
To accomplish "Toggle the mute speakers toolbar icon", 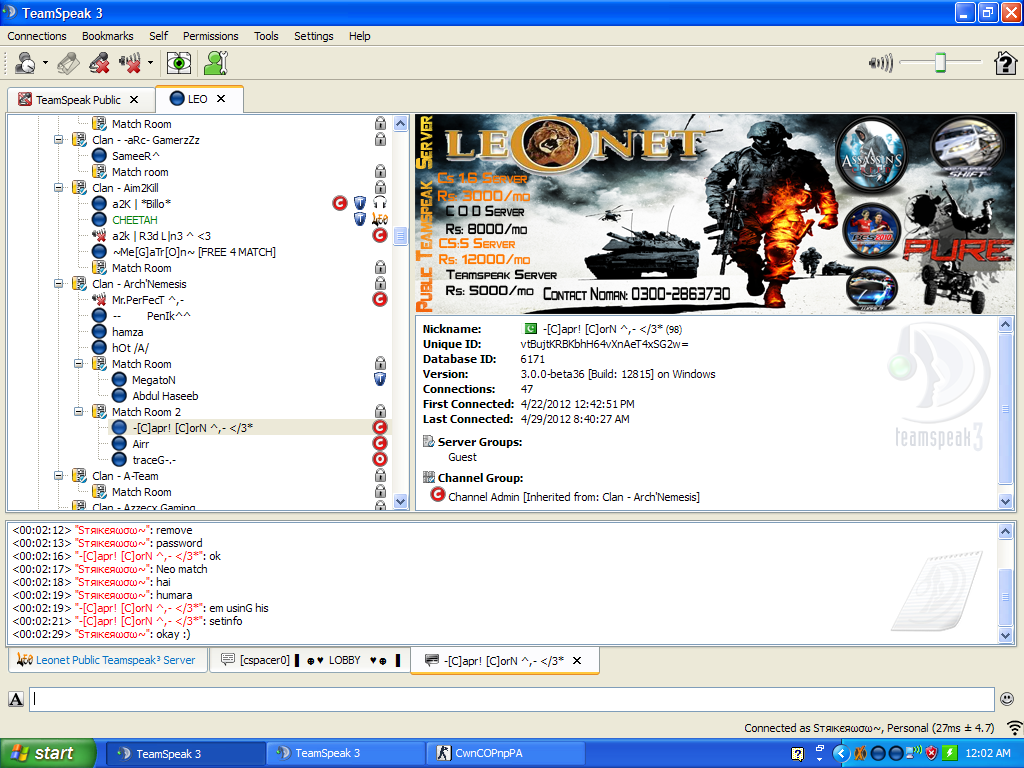I will pyautogui.click(x=130, y=63).
